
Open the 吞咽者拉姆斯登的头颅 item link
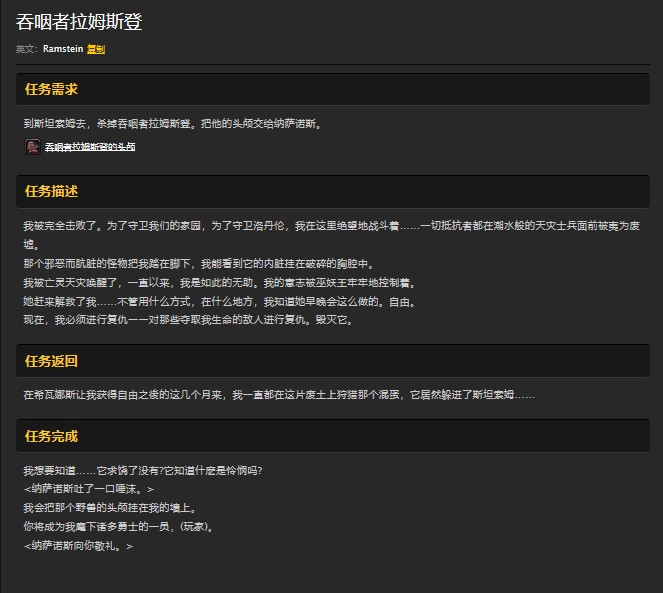click(x=90, y=147)
